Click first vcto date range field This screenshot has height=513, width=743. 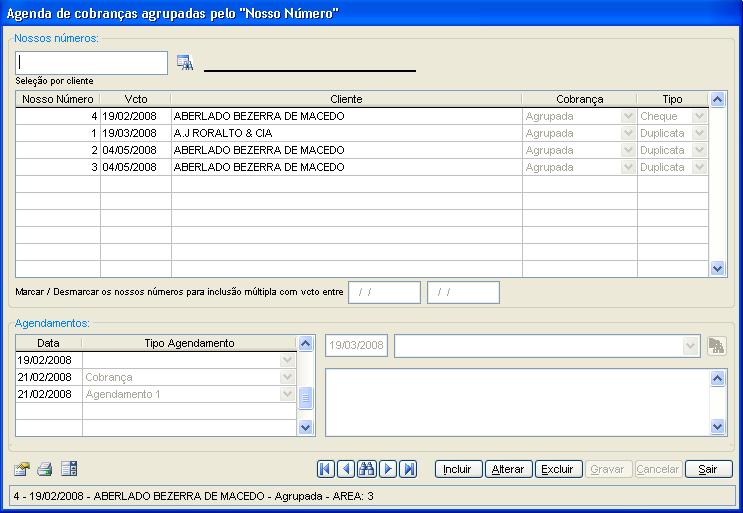point(384,292)
